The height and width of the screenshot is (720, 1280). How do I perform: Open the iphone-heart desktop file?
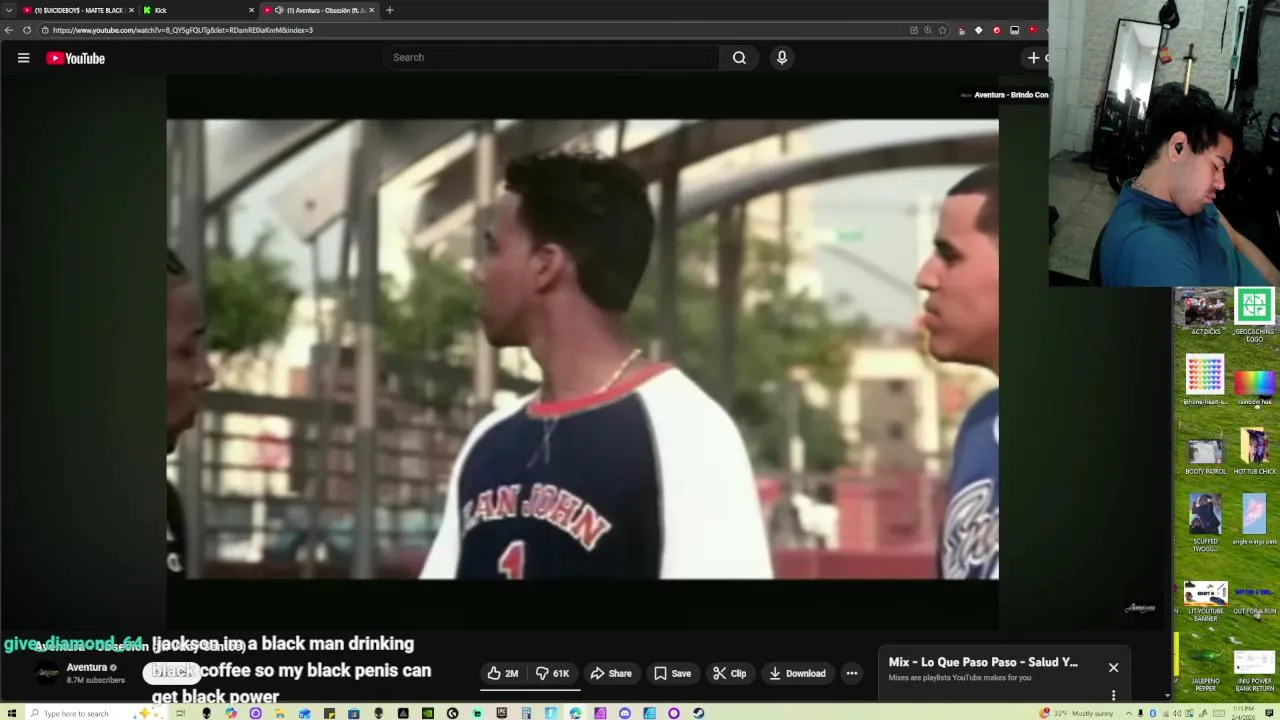(1205, 380)
